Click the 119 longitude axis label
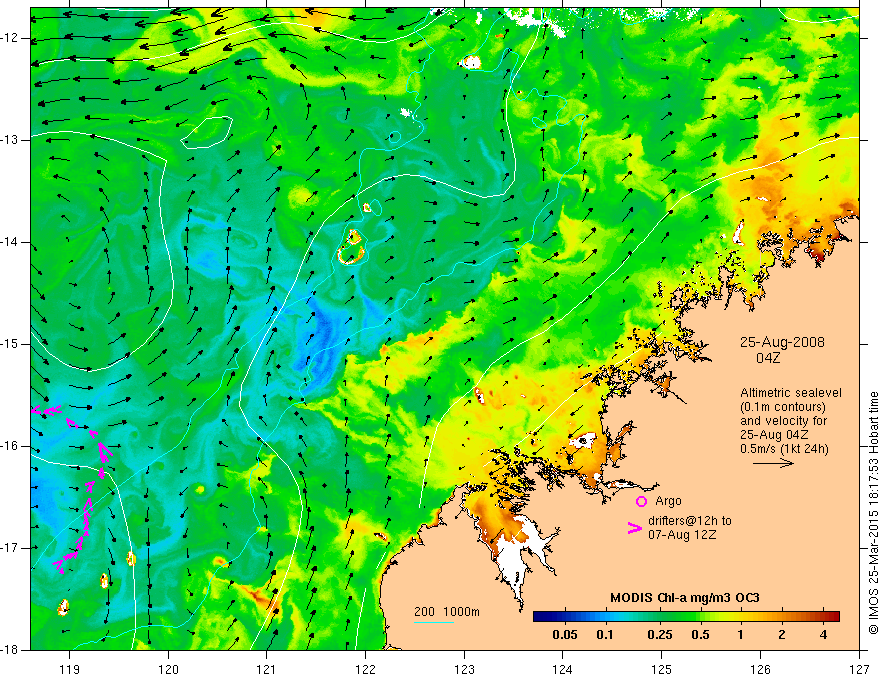 (x=70, y=669)
